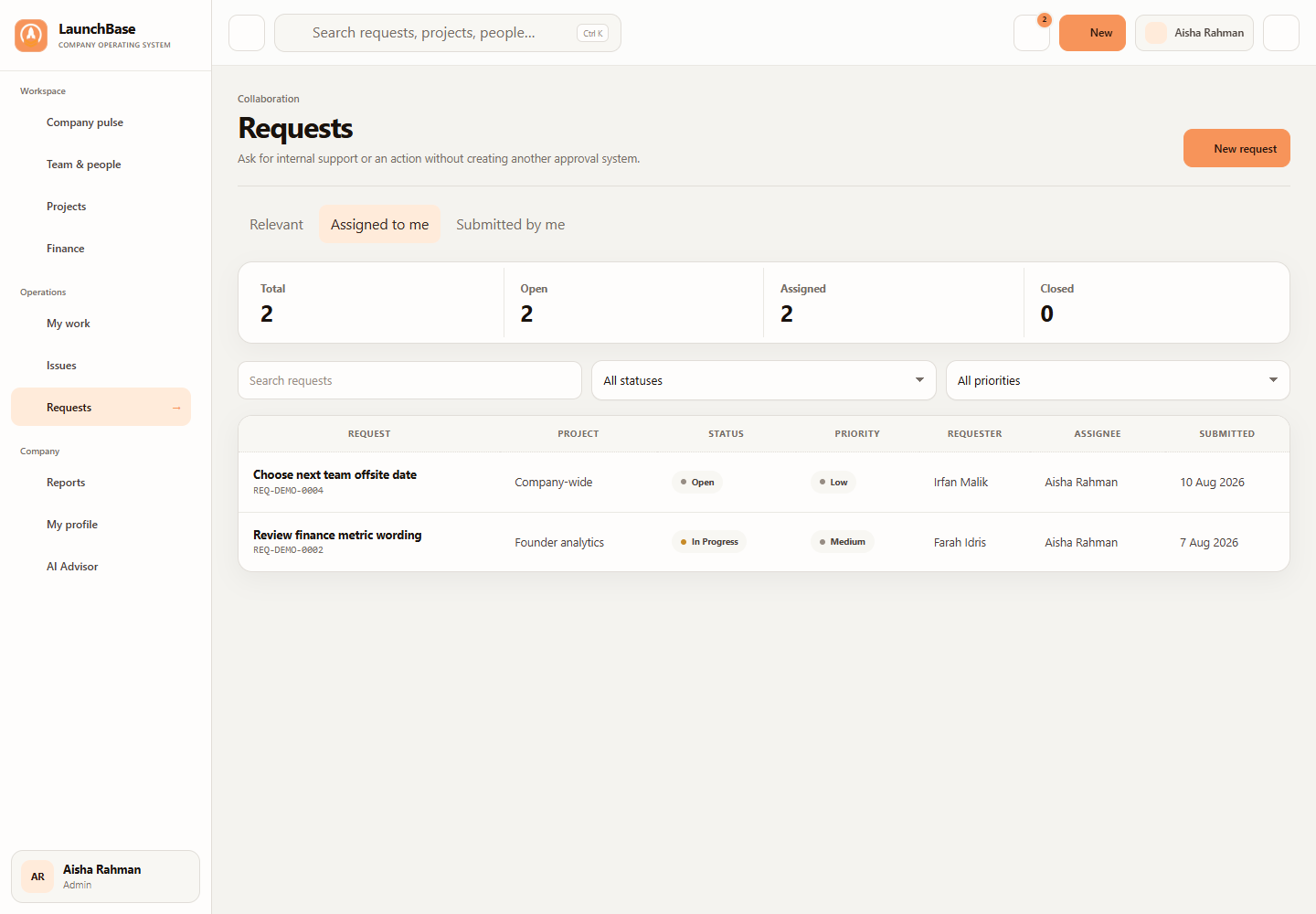
Task: Click the Low priority badge
Action: [x=833, y=482]
